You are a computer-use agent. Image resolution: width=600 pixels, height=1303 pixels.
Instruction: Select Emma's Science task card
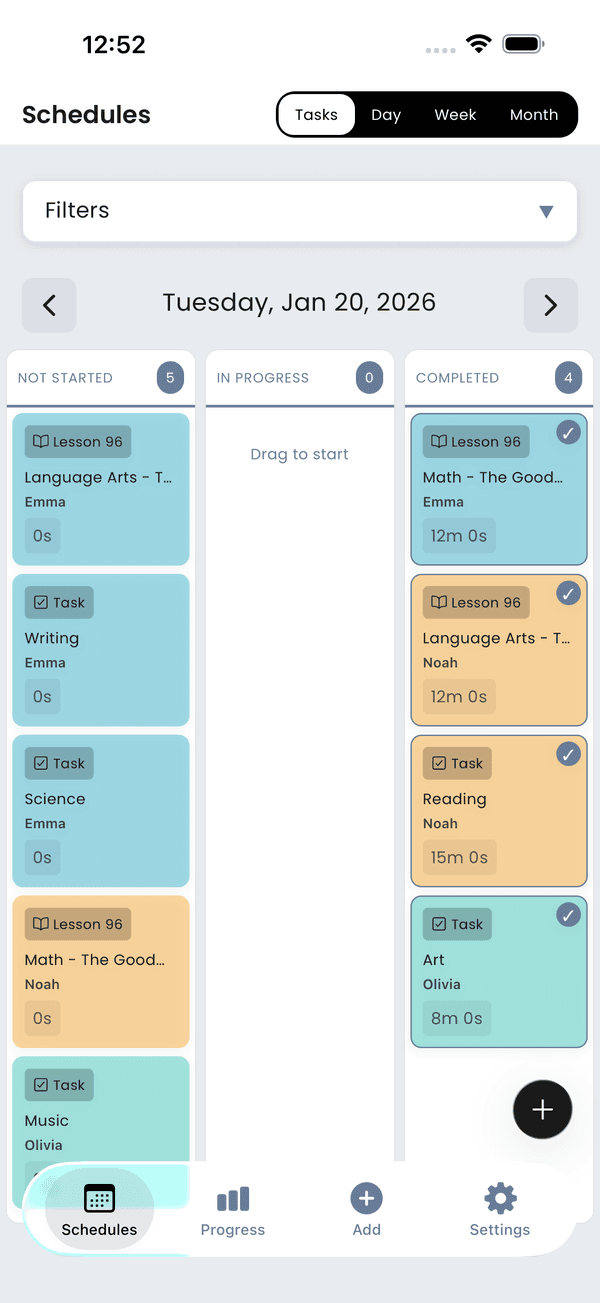point(100,811)
